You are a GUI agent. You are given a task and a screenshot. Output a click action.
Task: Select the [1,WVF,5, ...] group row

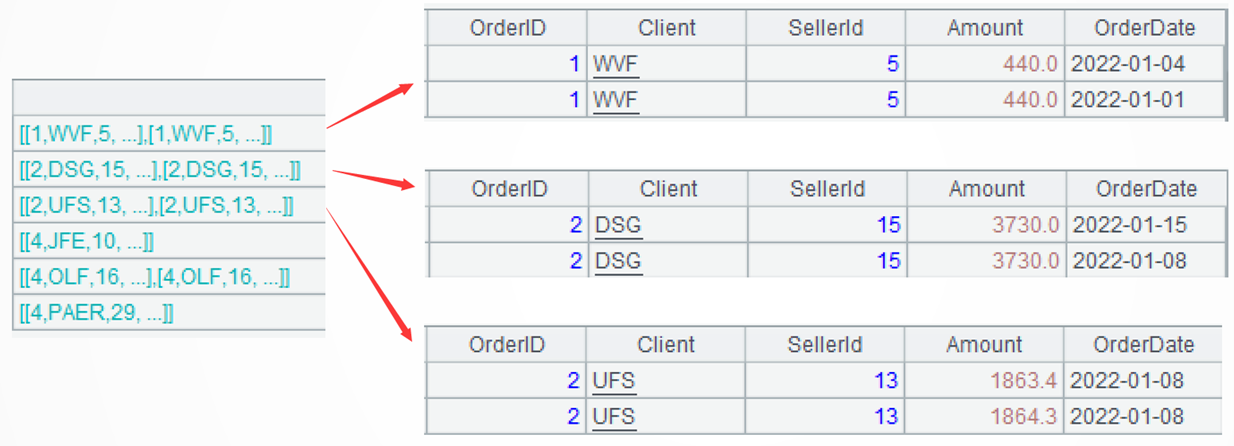click(146, 134)
